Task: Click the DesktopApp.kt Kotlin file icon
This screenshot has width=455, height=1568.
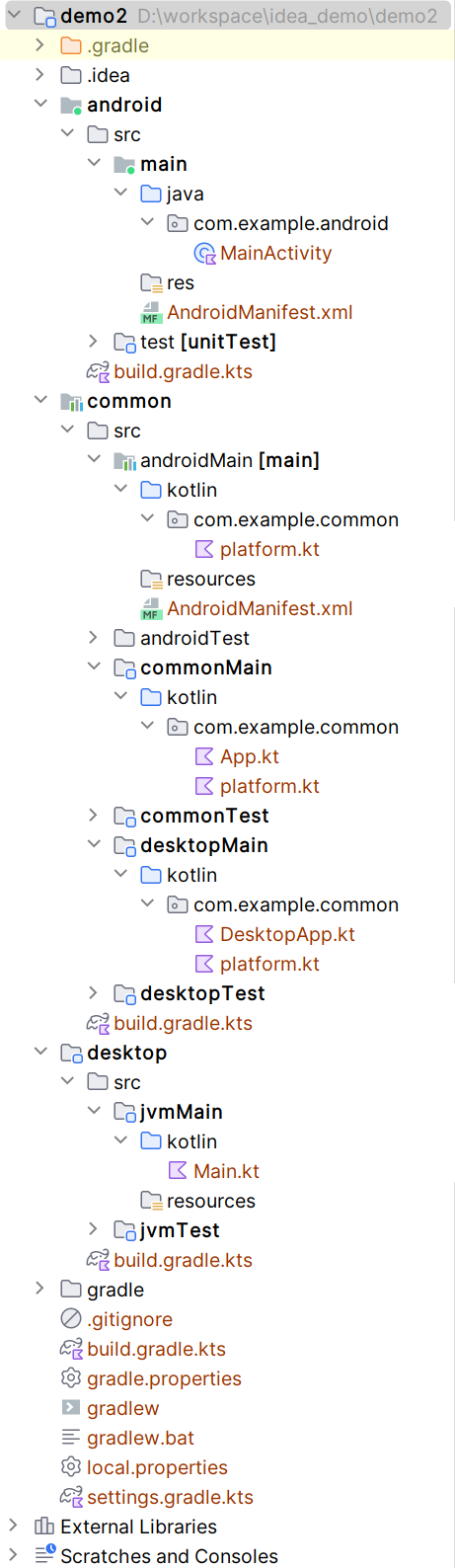Action: [x=204, y=934]
